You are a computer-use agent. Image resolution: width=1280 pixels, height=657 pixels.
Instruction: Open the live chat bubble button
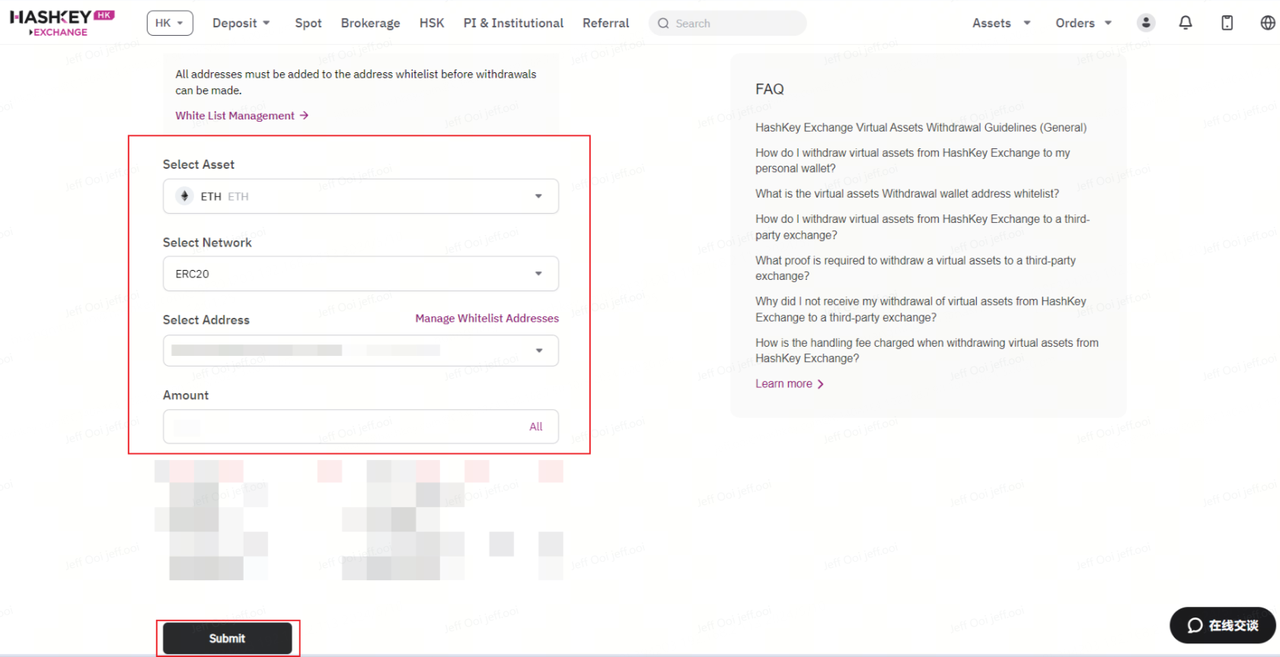(1222, 625)
